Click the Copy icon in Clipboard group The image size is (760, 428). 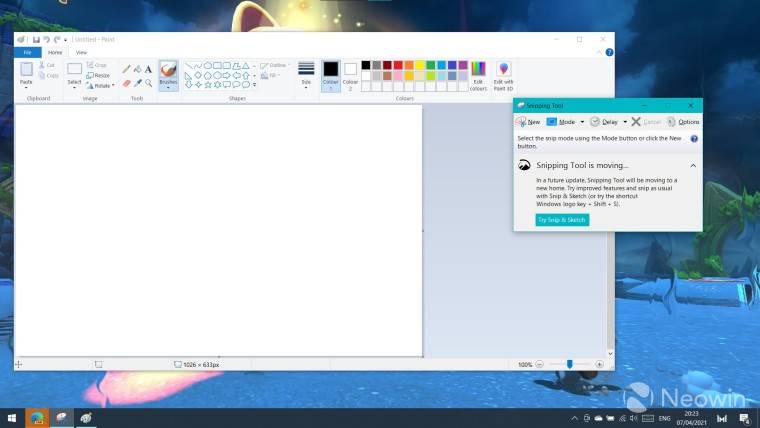pyautogui.click(x=42, y=75)
